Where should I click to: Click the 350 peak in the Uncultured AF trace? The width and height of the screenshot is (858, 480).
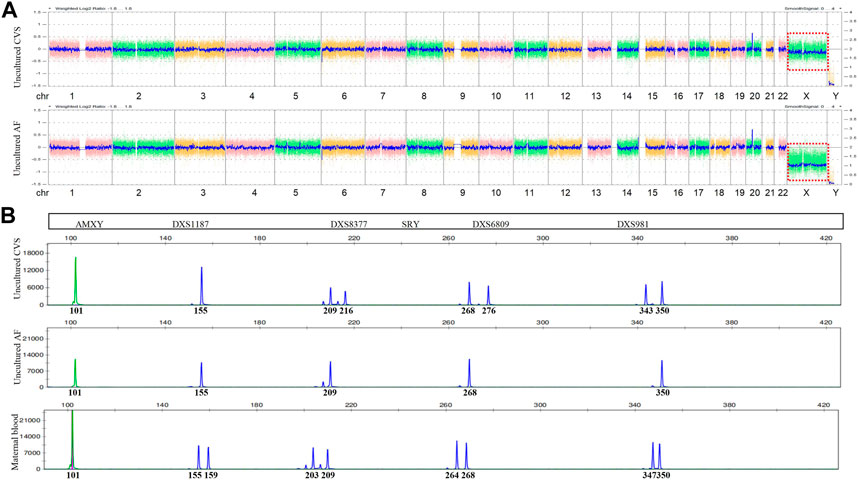click(x=662, y=373)
